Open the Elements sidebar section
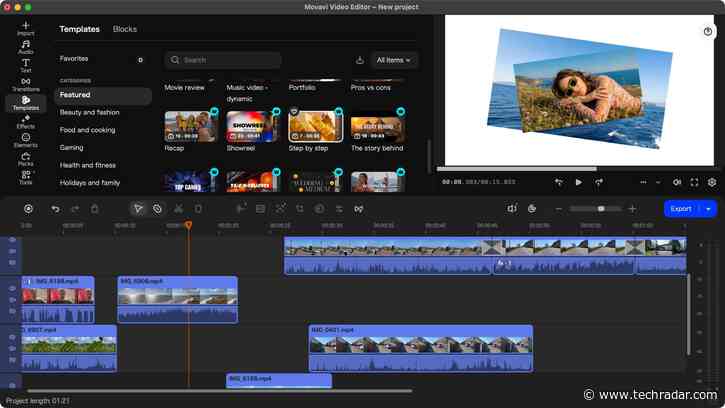Viewport: 725px width, 408px height. point(25,141)
